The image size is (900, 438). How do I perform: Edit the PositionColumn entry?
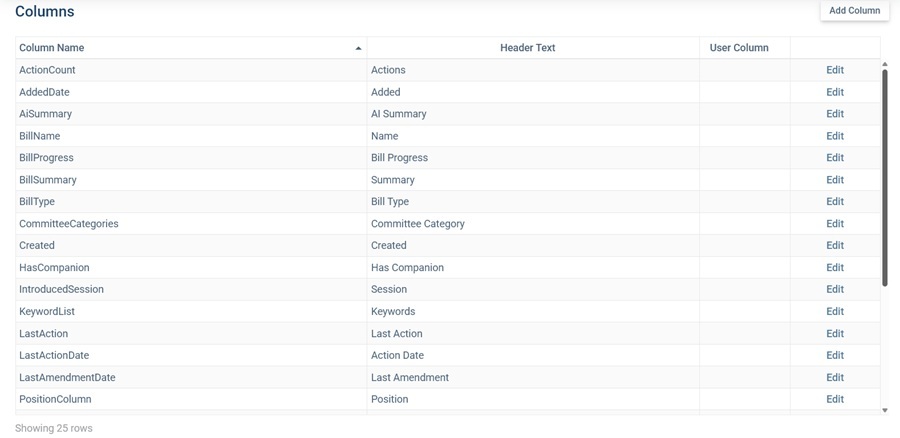(835, 399)
